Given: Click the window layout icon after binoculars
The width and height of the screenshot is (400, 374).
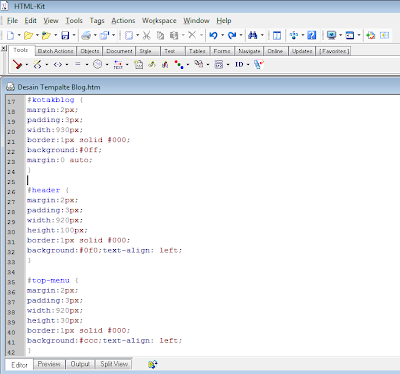Looking at the screenshot, I should click(x=277, y=35).
